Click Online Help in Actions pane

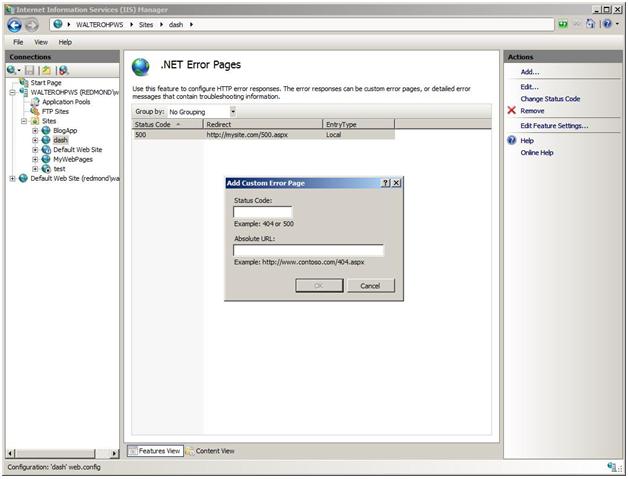pyautogui.click(x=537, y=153)
